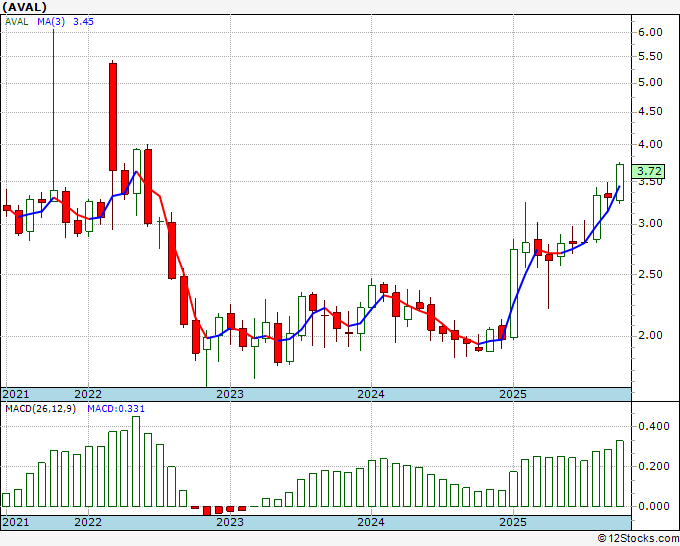Image resolution: width=680 pixels, height=546 pixels.
Task: Click the 2021 label under MACD panel
Action: point(17,522)
